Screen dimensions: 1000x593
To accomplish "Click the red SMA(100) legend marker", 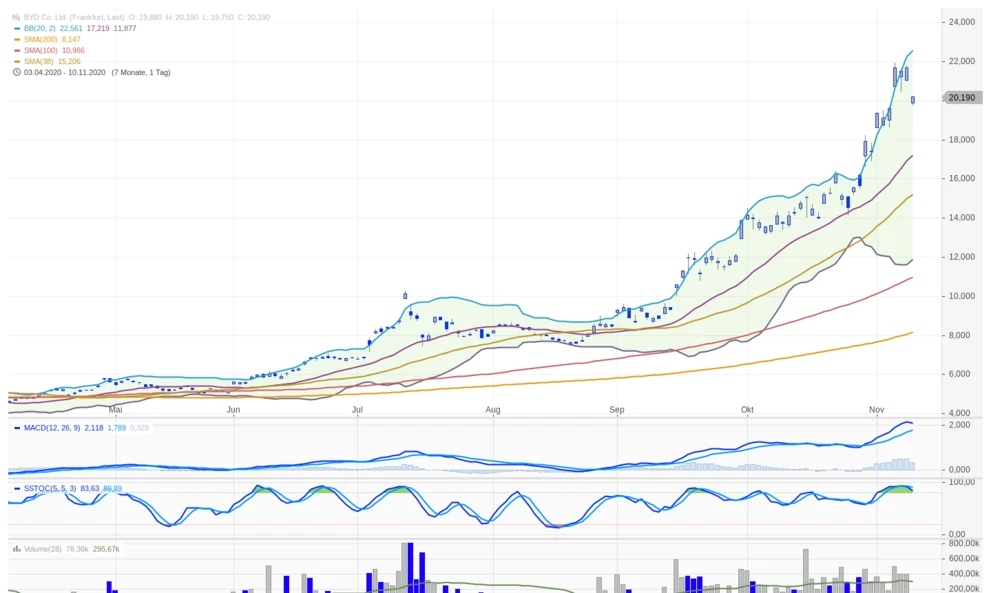I will pyautogui.click(x=16, y=50).
